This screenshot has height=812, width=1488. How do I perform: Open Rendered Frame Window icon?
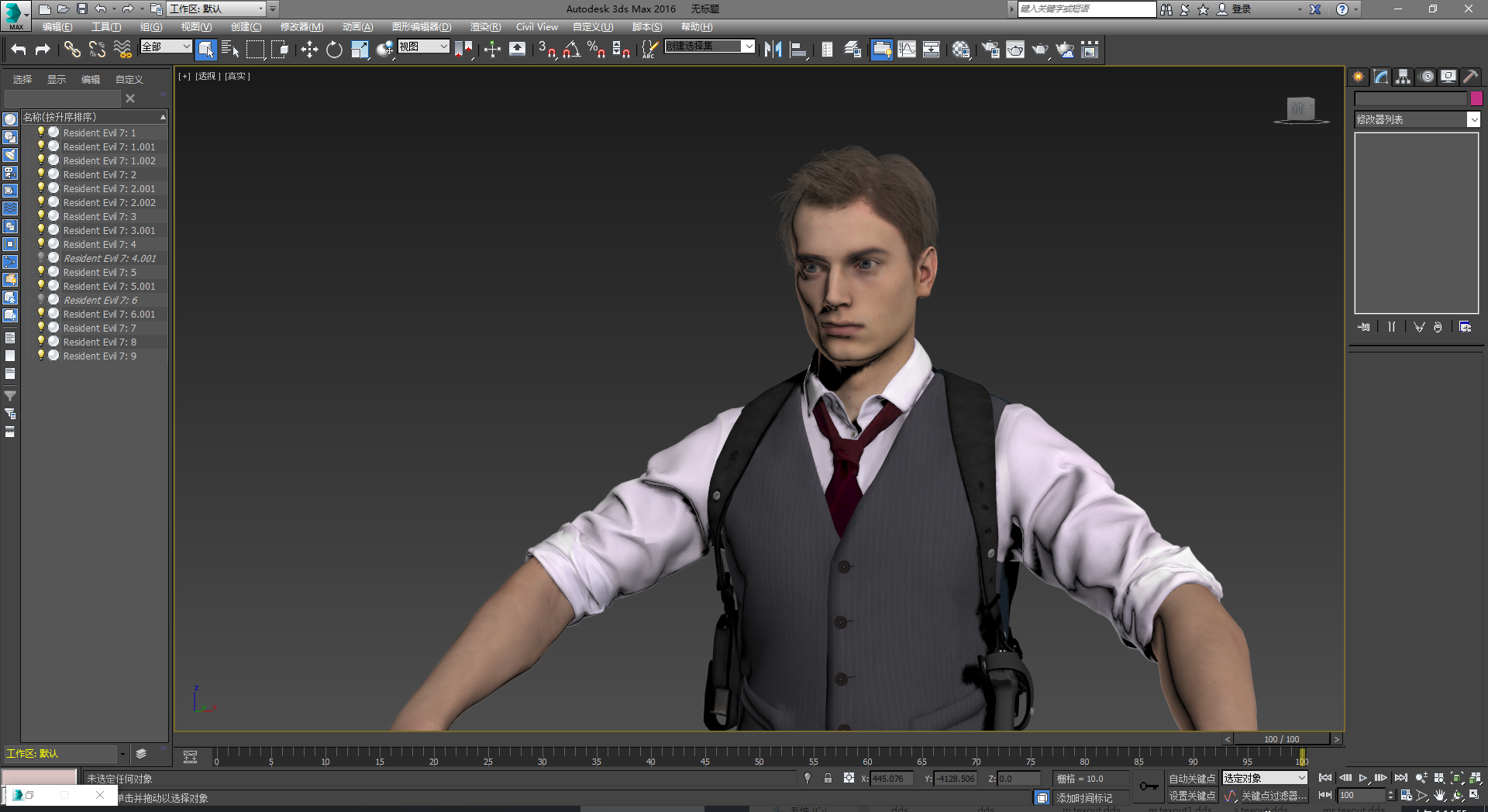click(1015, 50)
